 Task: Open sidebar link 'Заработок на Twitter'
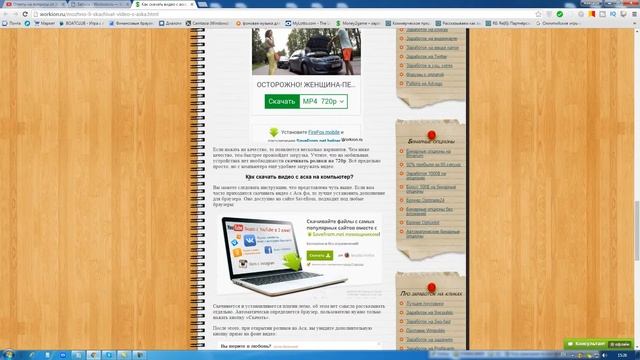tap(427, 56)
